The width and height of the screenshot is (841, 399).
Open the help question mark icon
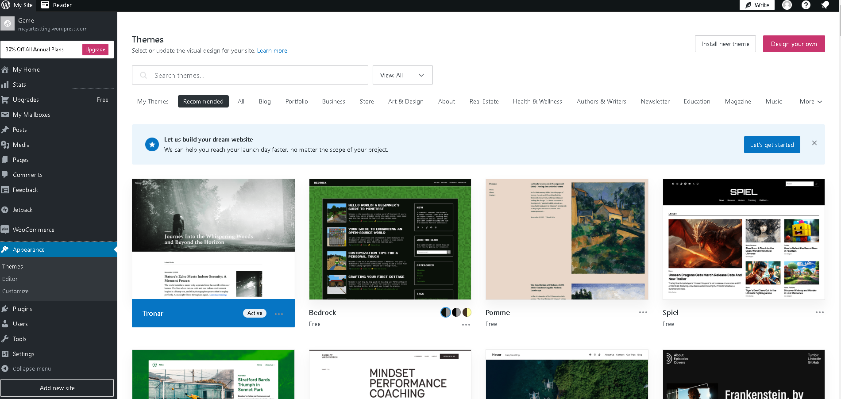click(806, 5)
